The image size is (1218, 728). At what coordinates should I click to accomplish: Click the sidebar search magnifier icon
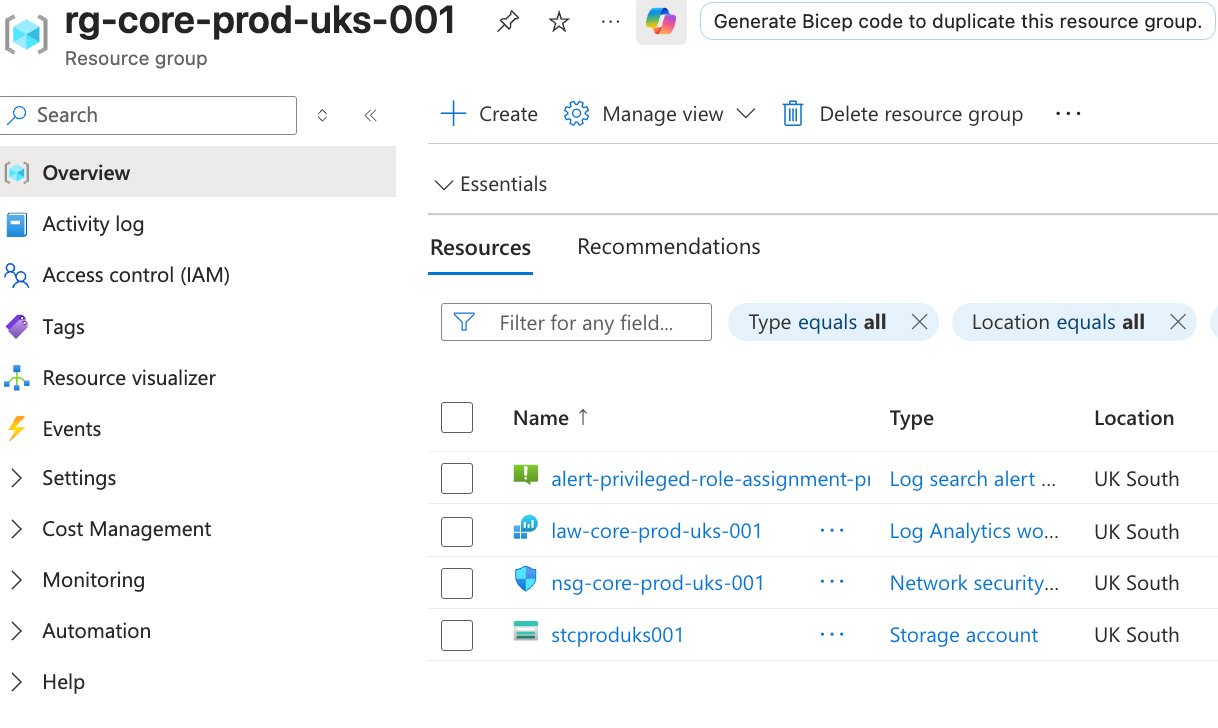pyautogui.click(x=17, y=115)
